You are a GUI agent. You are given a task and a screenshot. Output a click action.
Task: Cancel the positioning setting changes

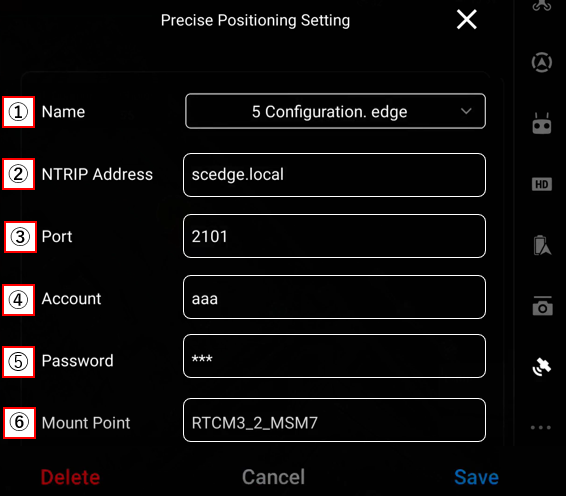point(274,477)
